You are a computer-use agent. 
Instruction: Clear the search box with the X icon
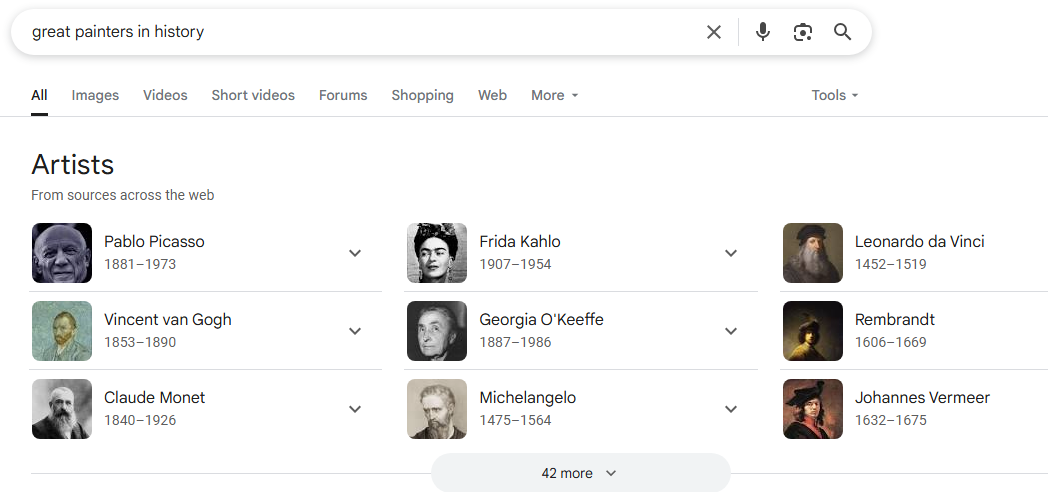pos(713,32)
